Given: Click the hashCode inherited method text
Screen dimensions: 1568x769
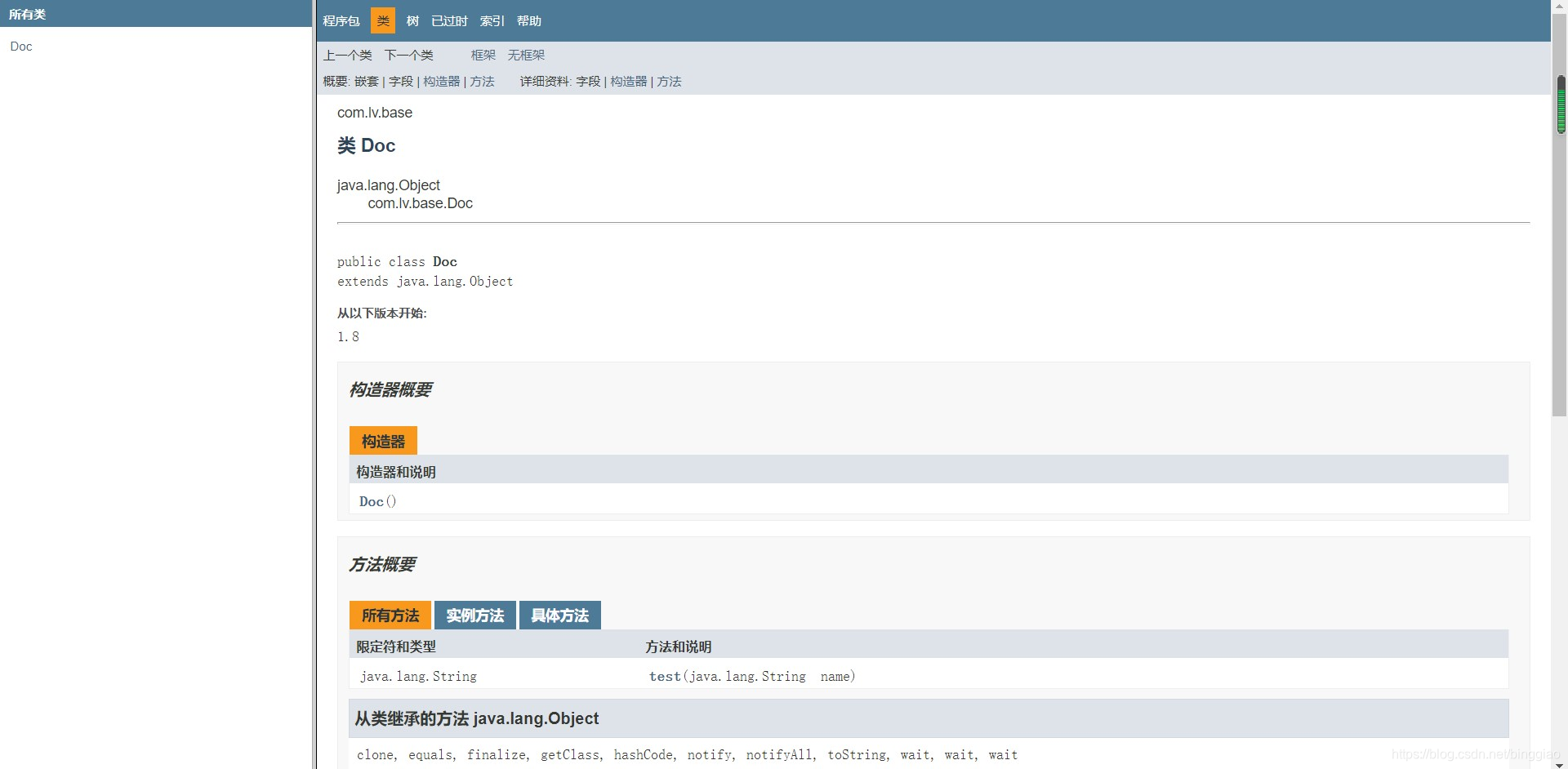Looking at the screenshot, I should click(644, 755).
